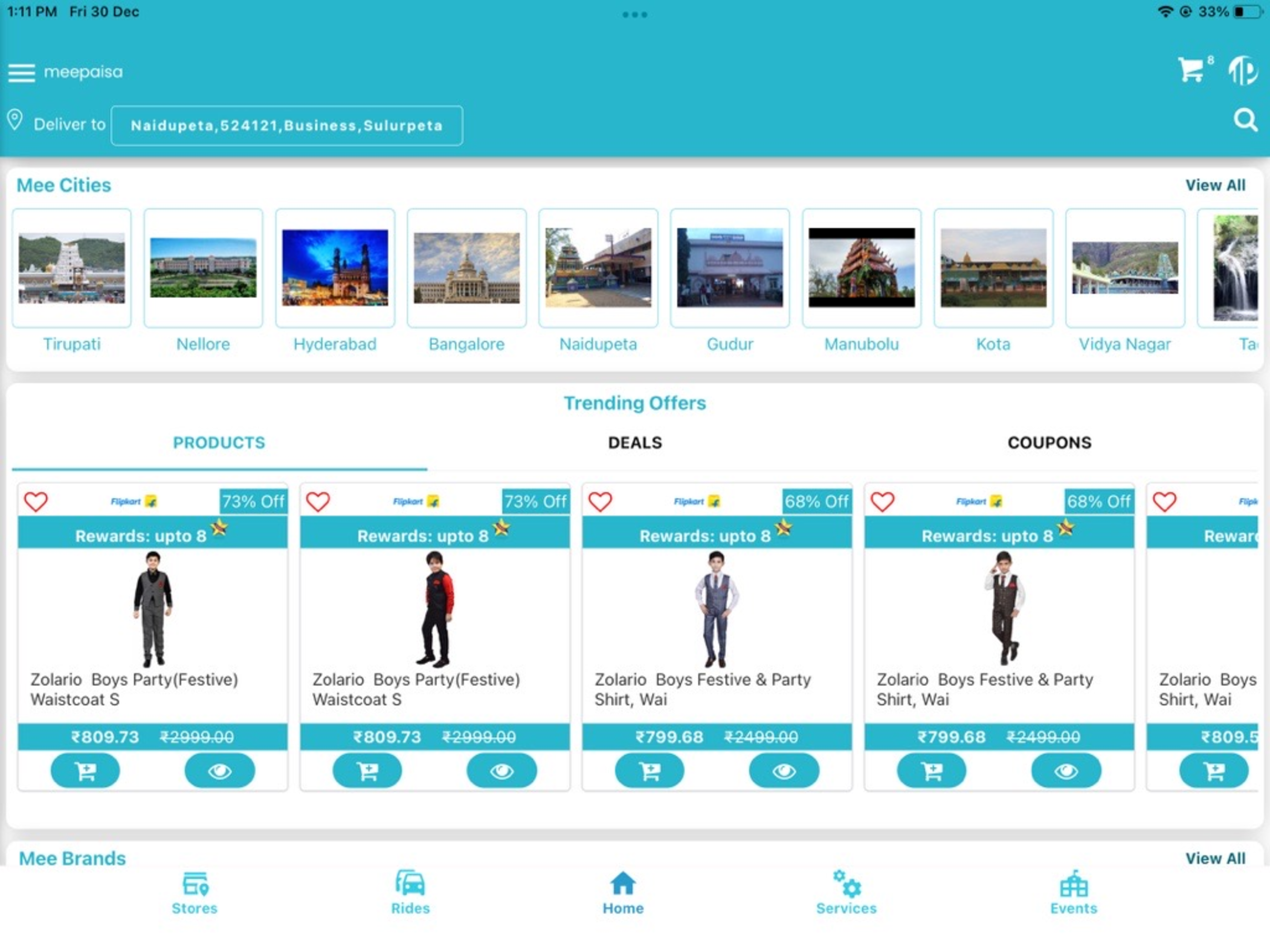
Task: Tap the location pin icon beside Deliver to
Action: click(15, 120)
